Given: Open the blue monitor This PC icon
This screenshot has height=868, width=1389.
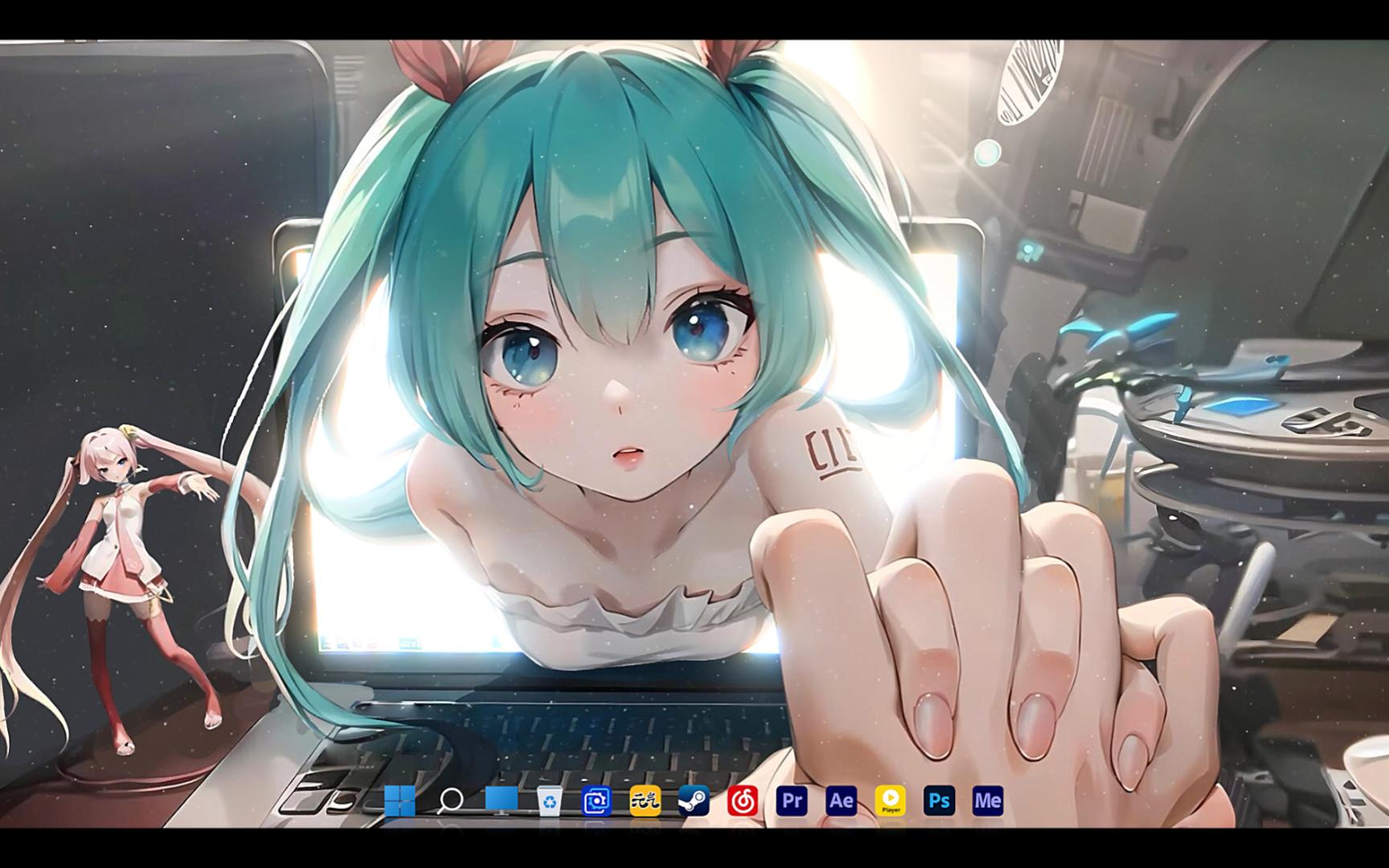Looking at the screenshot, I should (501, 800).
